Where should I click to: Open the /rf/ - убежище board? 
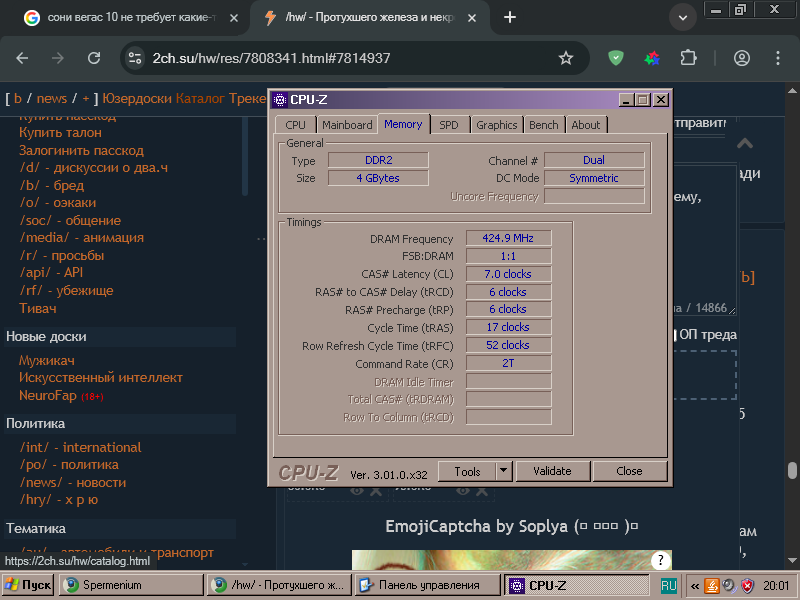pos(66,290)
